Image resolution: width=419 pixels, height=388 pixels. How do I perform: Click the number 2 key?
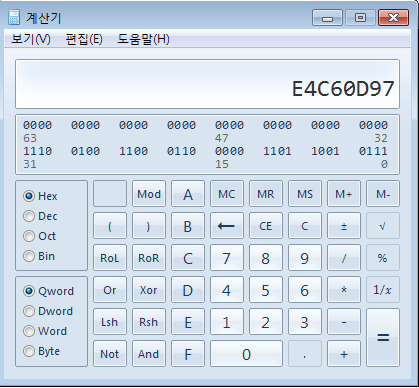point(266,322)
